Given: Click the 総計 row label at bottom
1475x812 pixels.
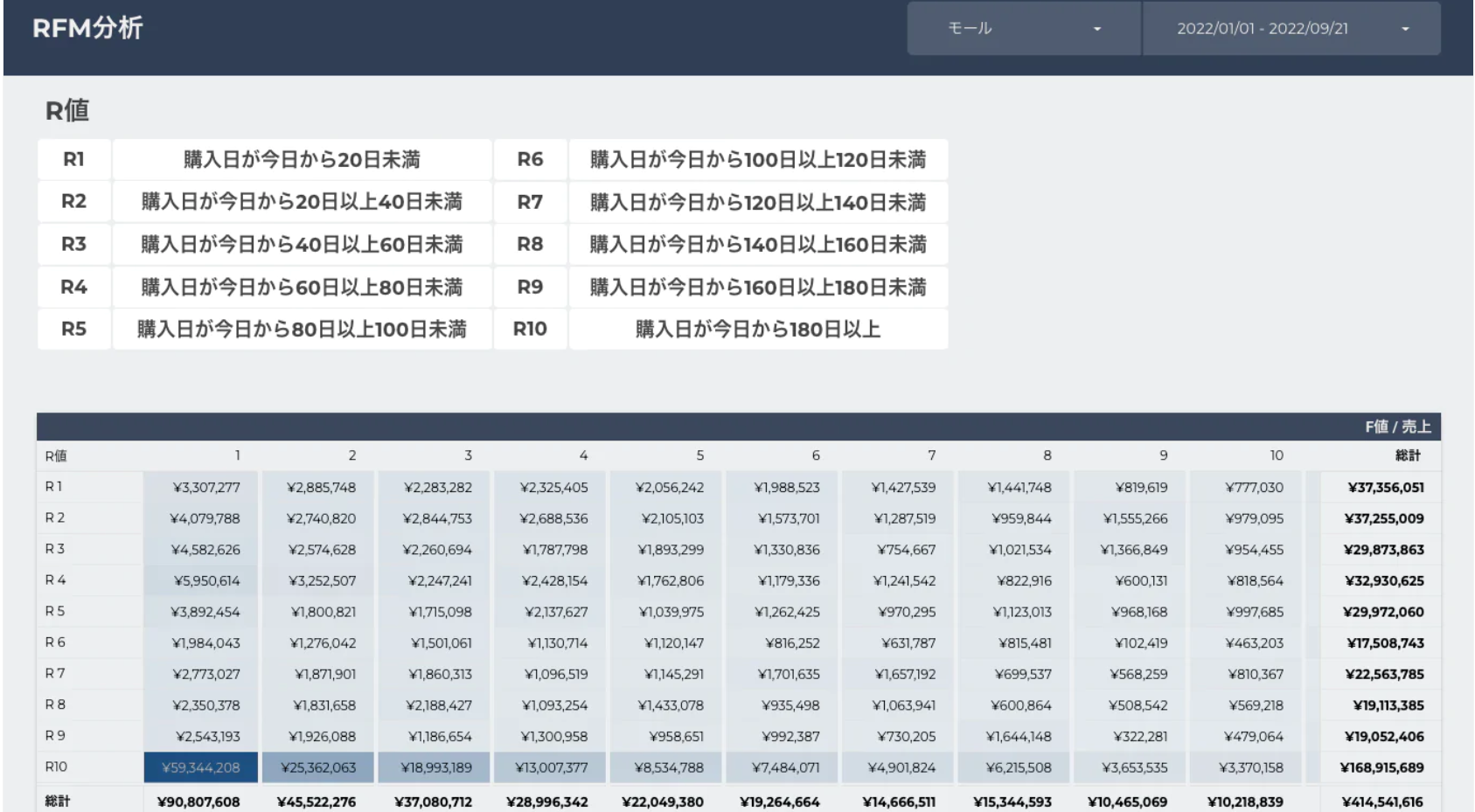Looking at the screenshot, I should (x=58, y=801).
